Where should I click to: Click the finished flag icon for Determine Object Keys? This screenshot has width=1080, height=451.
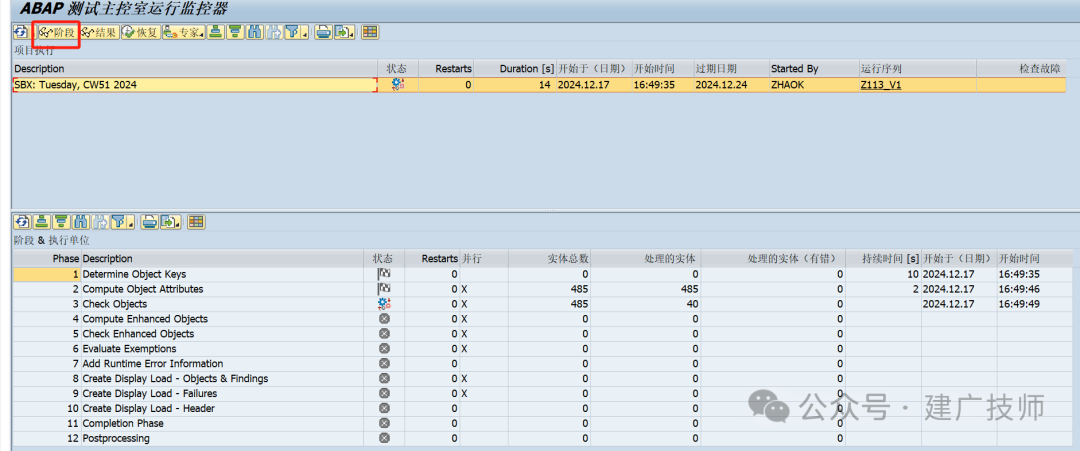(x=384, y=274)
